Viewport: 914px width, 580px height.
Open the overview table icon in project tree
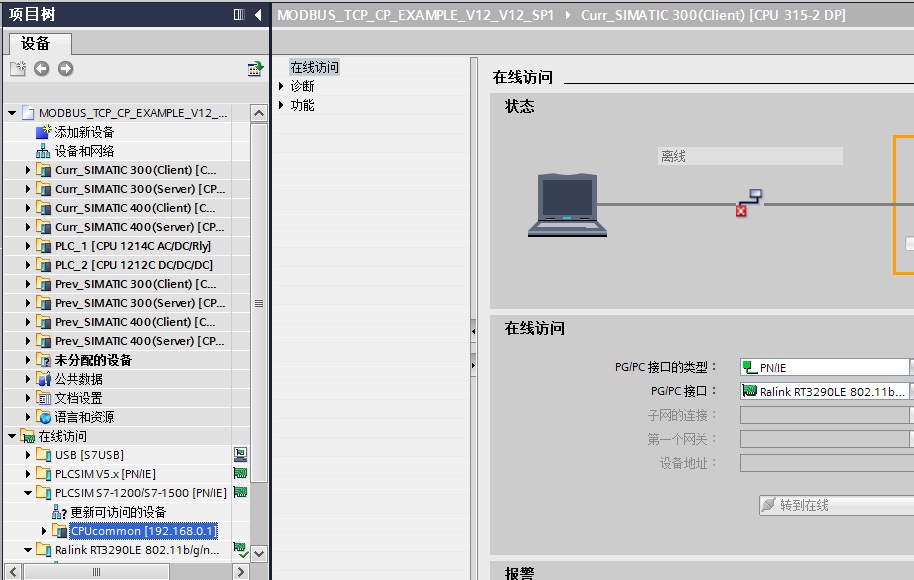click(x=255, y=69)
